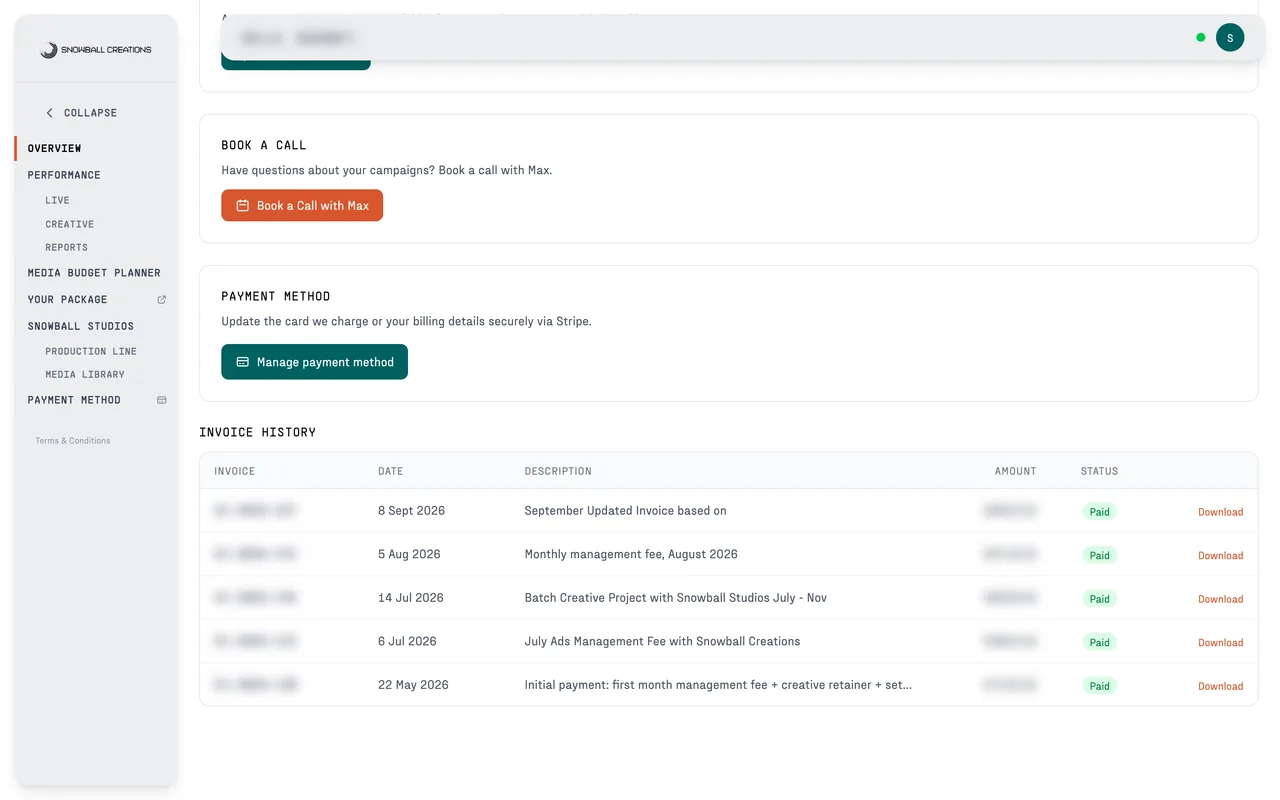
Task: Open Snowball Studios section
Action: (80, 326)
